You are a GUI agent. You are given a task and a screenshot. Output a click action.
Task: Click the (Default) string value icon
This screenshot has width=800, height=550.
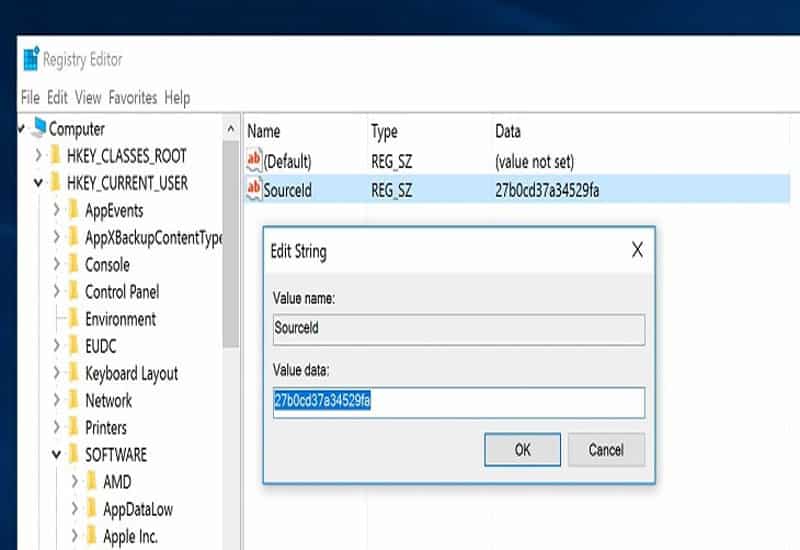tap(254, 161)
